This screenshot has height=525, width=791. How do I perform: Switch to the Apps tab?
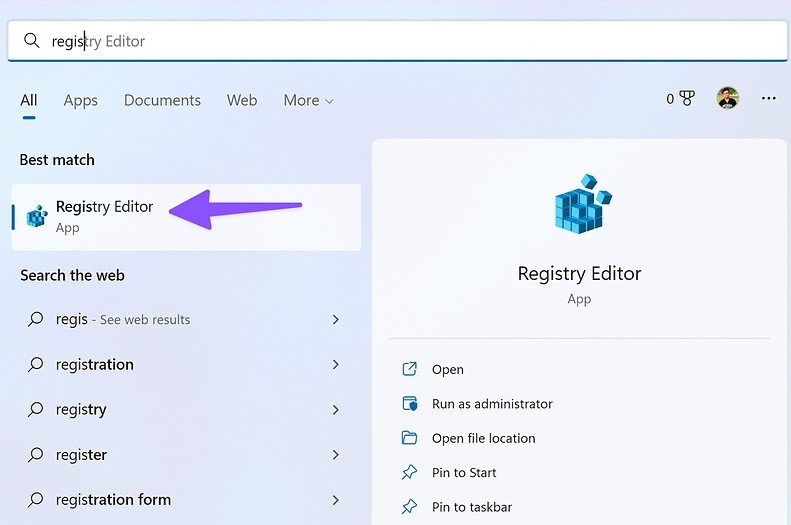(x=81, y=100)
